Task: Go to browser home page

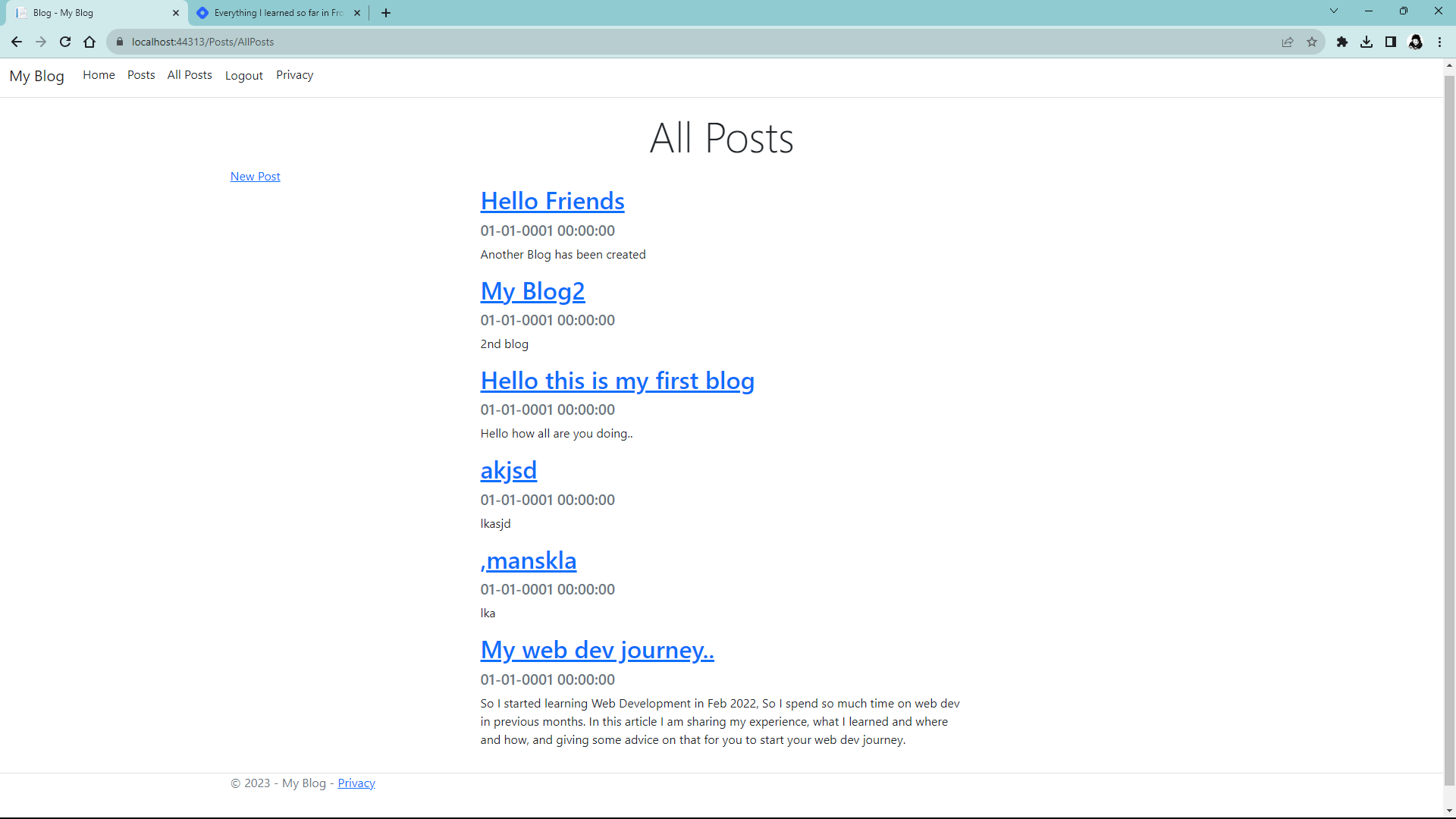Action: tap(89, 42)
